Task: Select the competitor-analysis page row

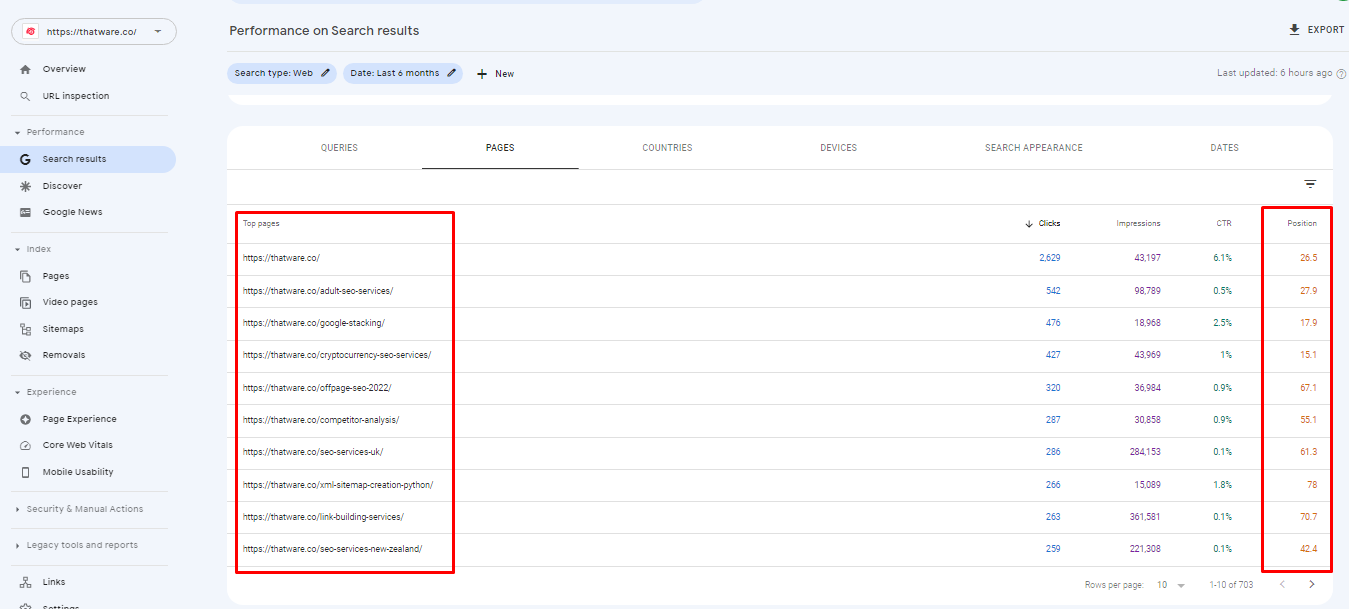Action: coord(780,420)
